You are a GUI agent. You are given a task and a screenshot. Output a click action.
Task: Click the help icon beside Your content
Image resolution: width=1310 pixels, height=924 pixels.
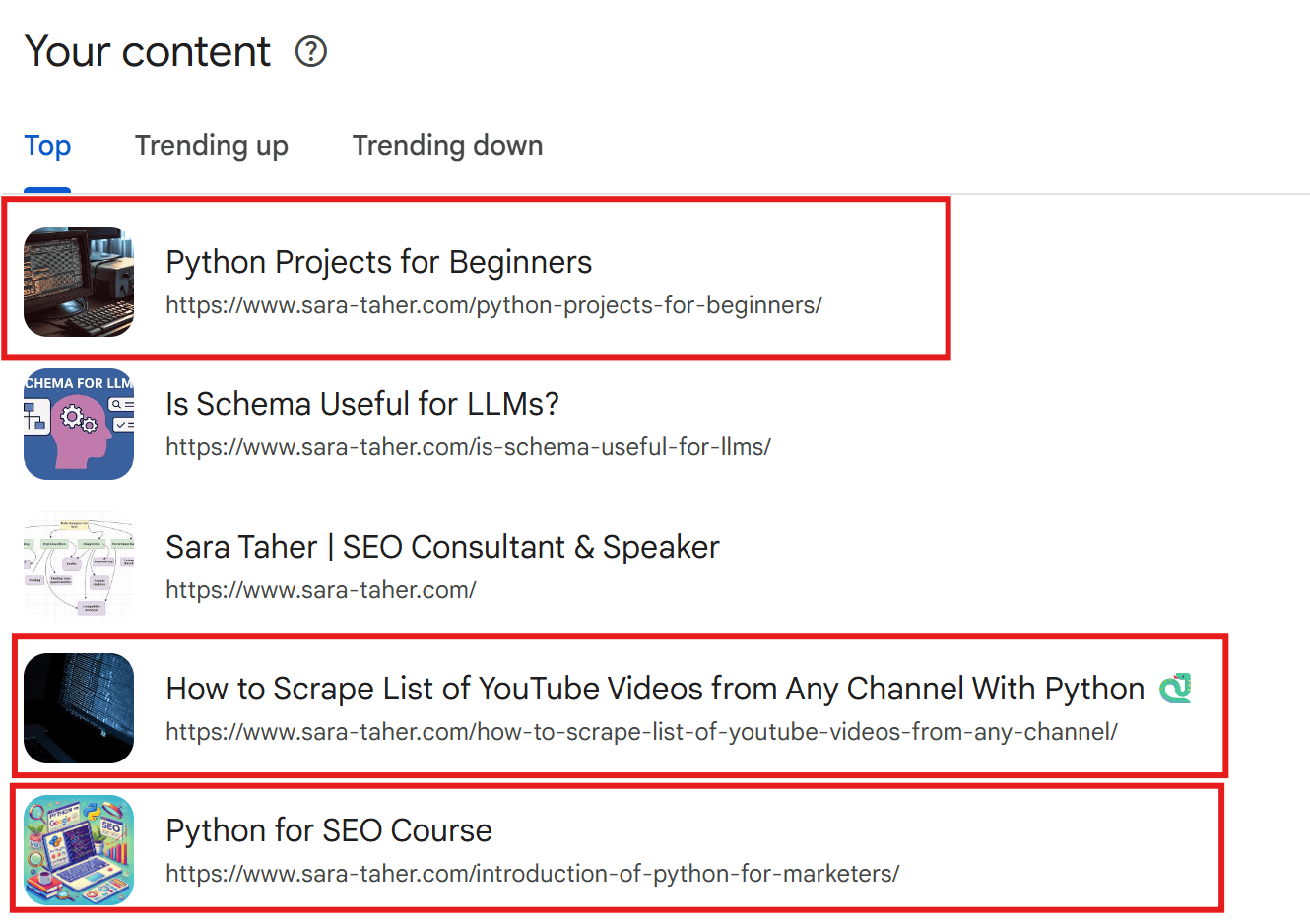pos(311,51)
